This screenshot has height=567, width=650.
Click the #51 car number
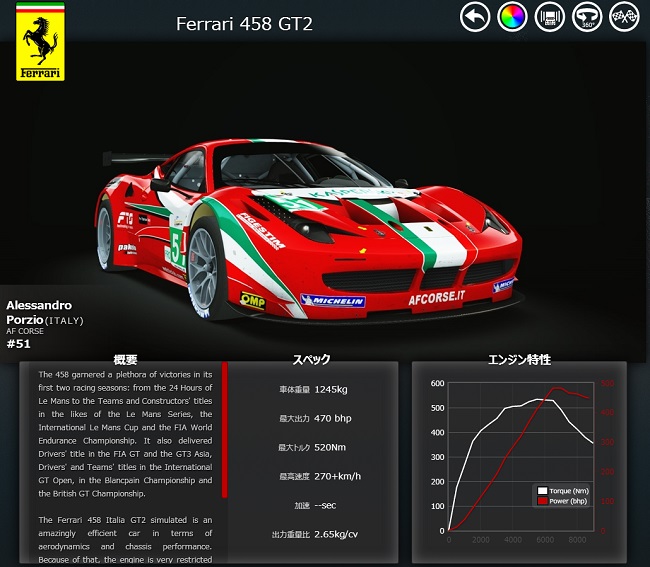[x=18, y=344]
